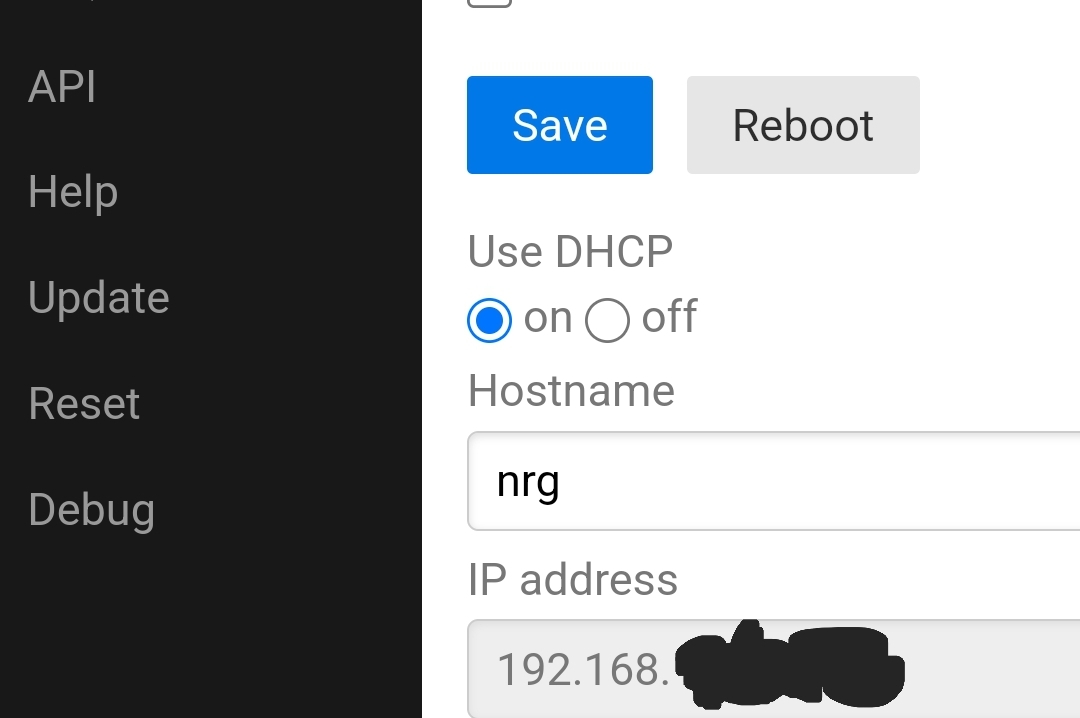
Task: Click the disabled IP address field
Action: [773, 669]
